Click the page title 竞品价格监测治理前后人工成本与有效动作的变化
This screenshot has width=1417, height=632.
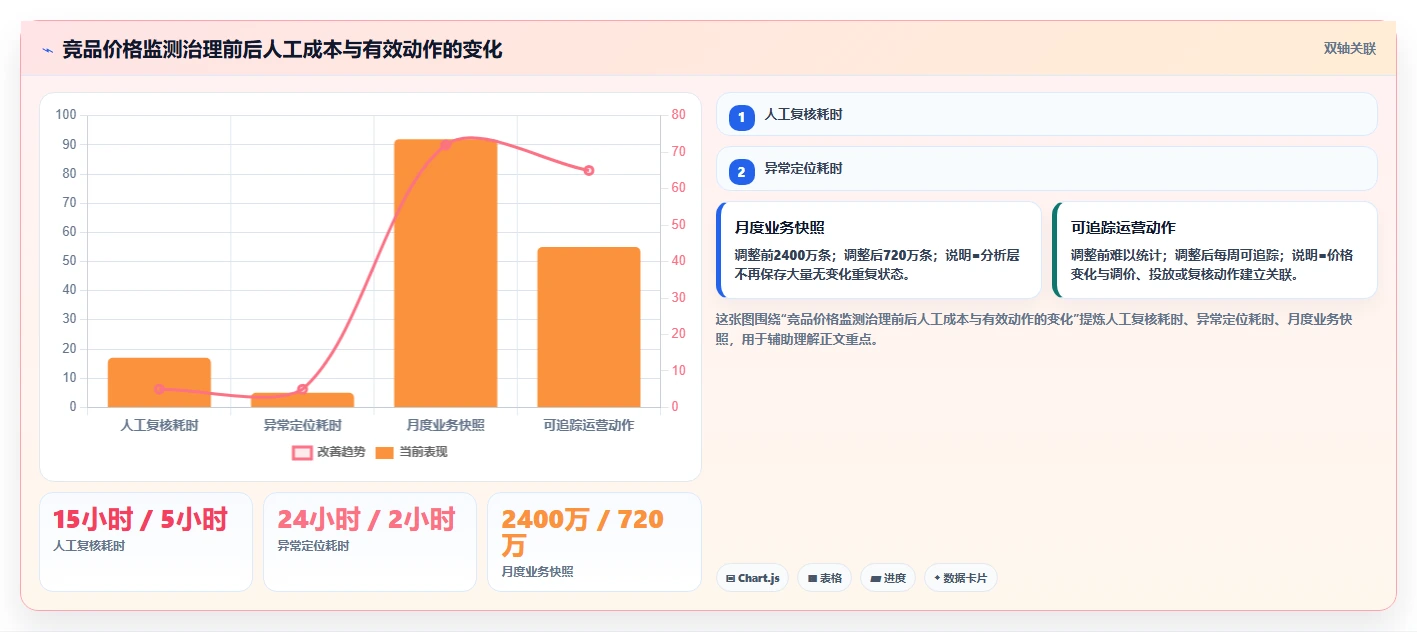pyautogui.click(x=282, y=50)
